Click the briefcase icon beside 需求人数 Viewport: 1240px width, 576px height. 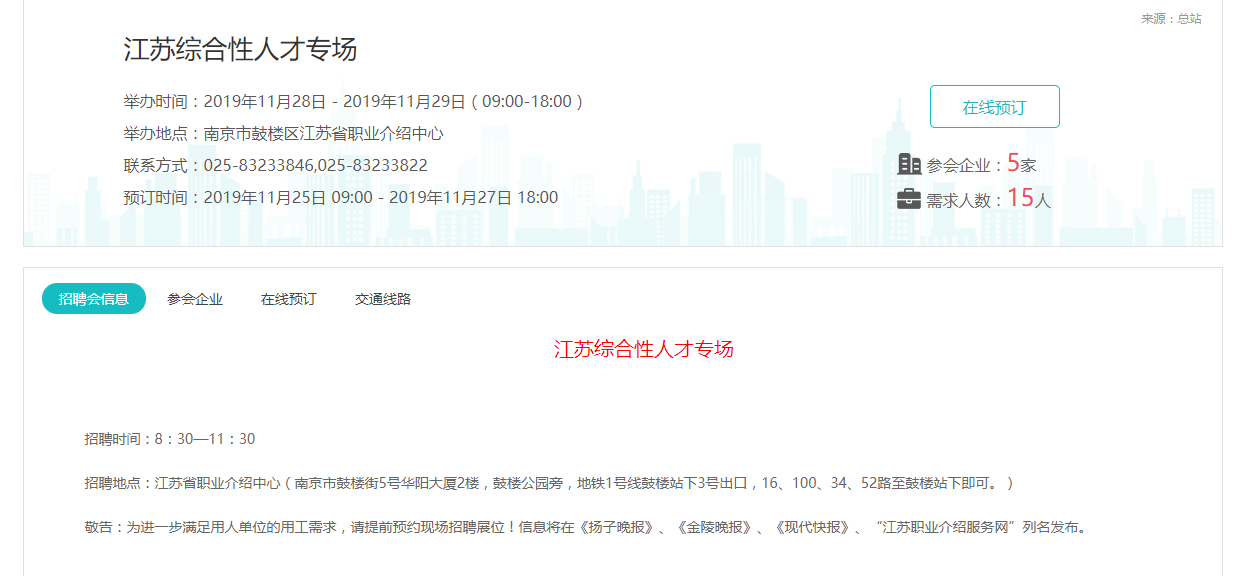[909, 199]
